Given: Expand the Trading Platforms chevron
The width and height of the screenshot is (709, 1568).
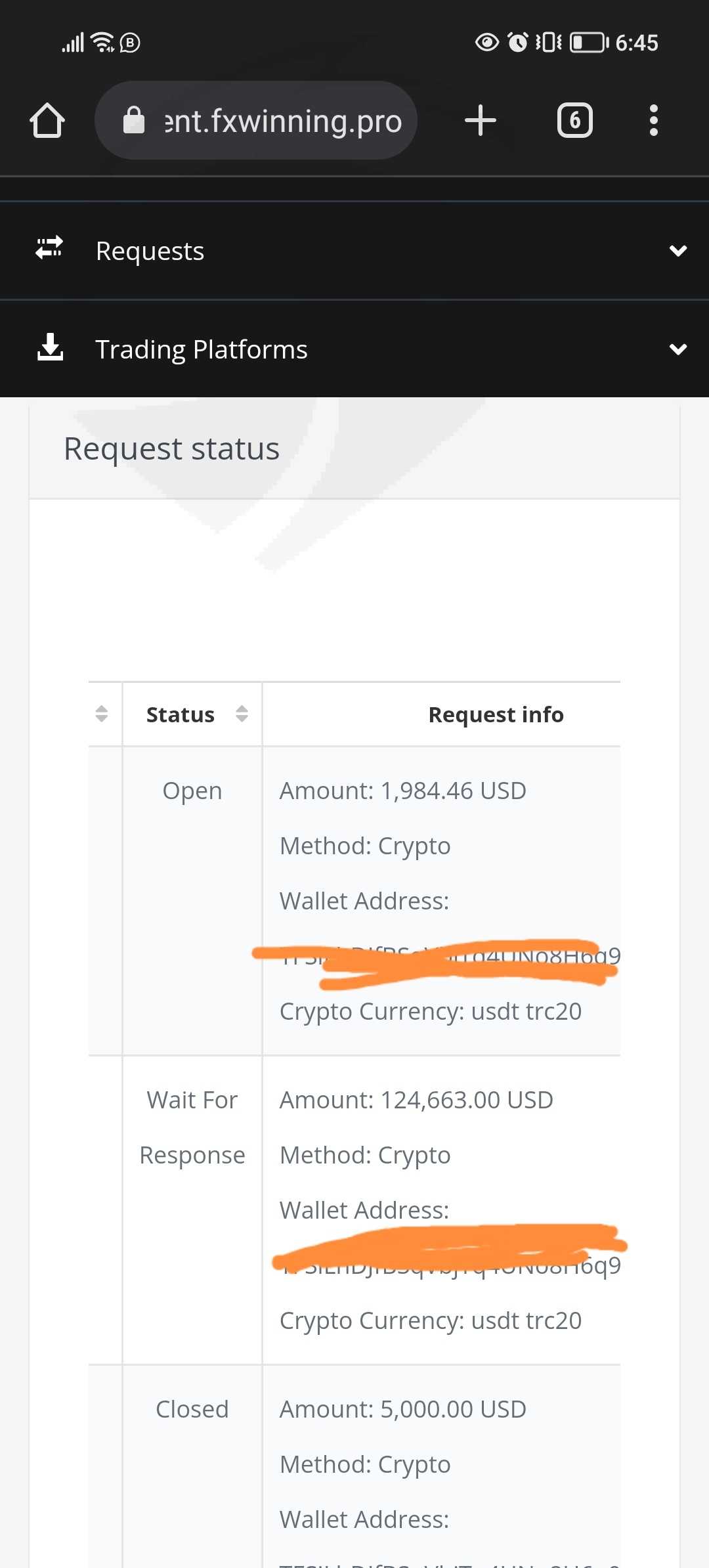Looking at the screenshot, I should tap(677, 349).
